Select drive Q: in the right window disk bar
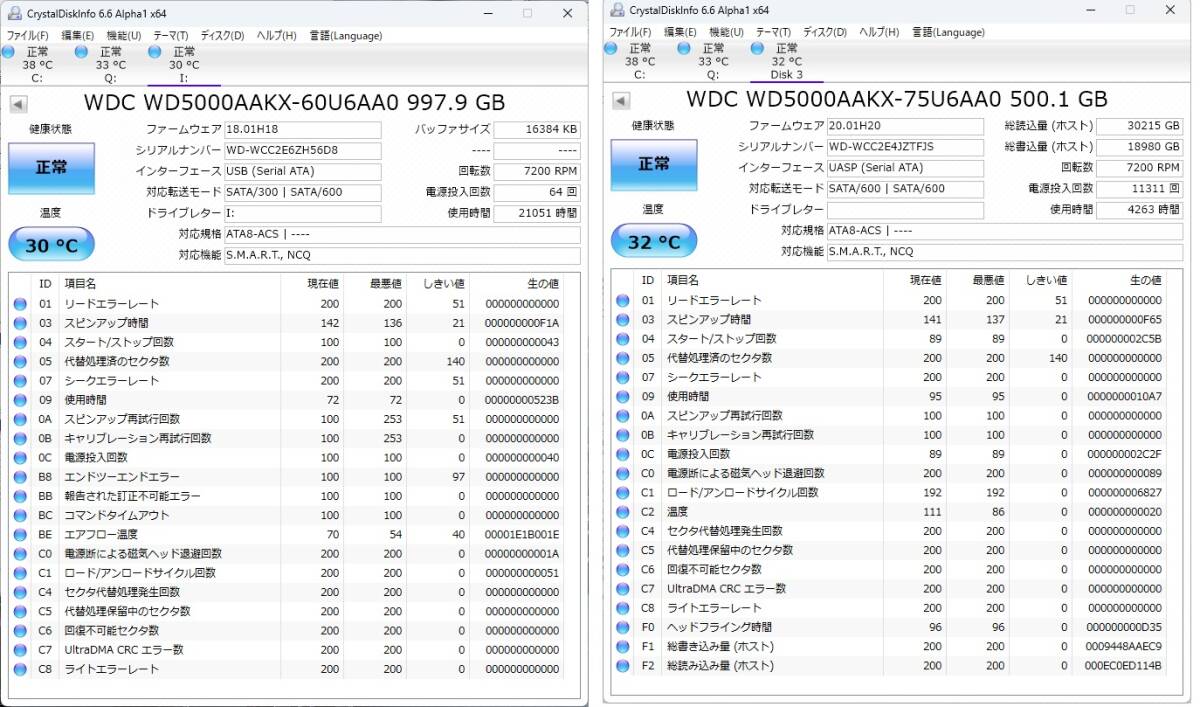The image size is (1200, 707). tap(712, 61)
